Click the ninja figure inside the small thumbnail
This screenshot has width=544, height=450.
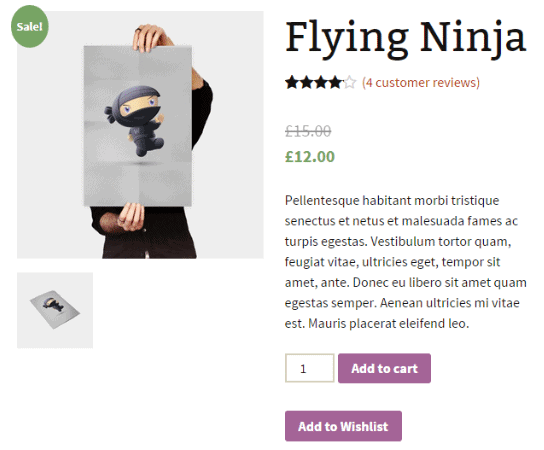[53, 304]
